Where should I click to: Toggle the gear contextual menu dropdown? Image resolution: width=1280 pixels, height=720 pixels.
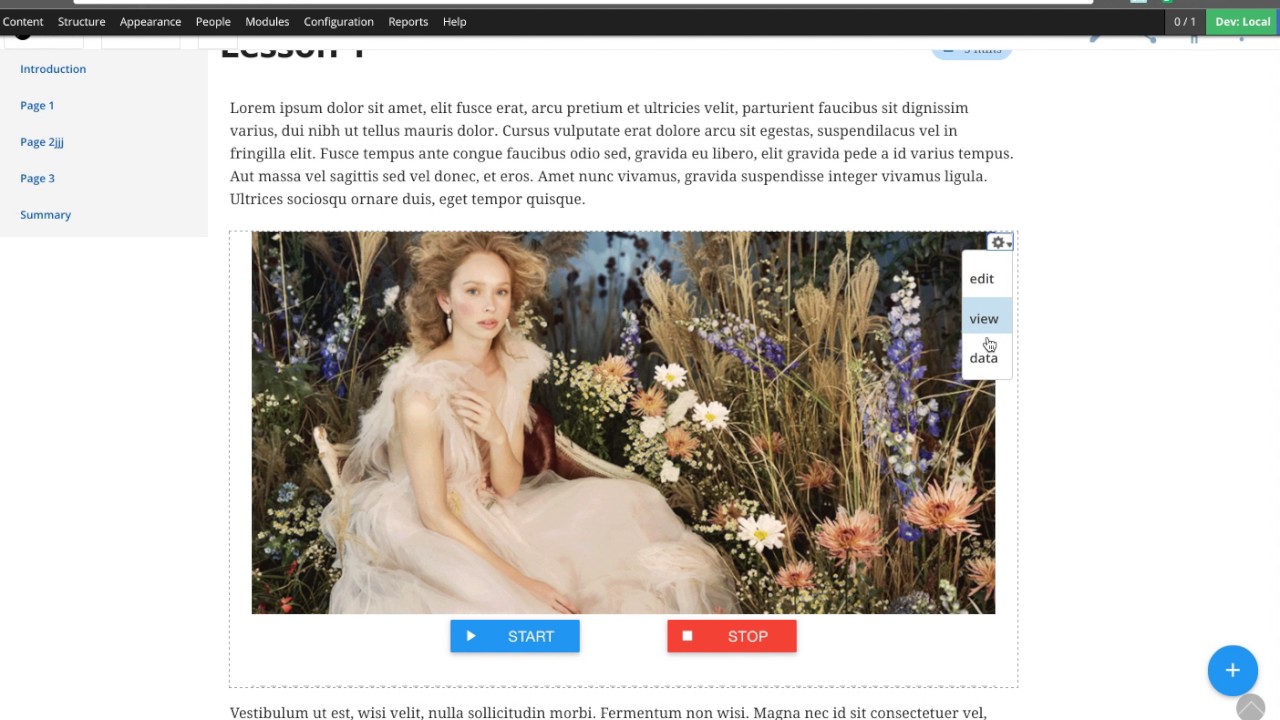[1000, 243]
